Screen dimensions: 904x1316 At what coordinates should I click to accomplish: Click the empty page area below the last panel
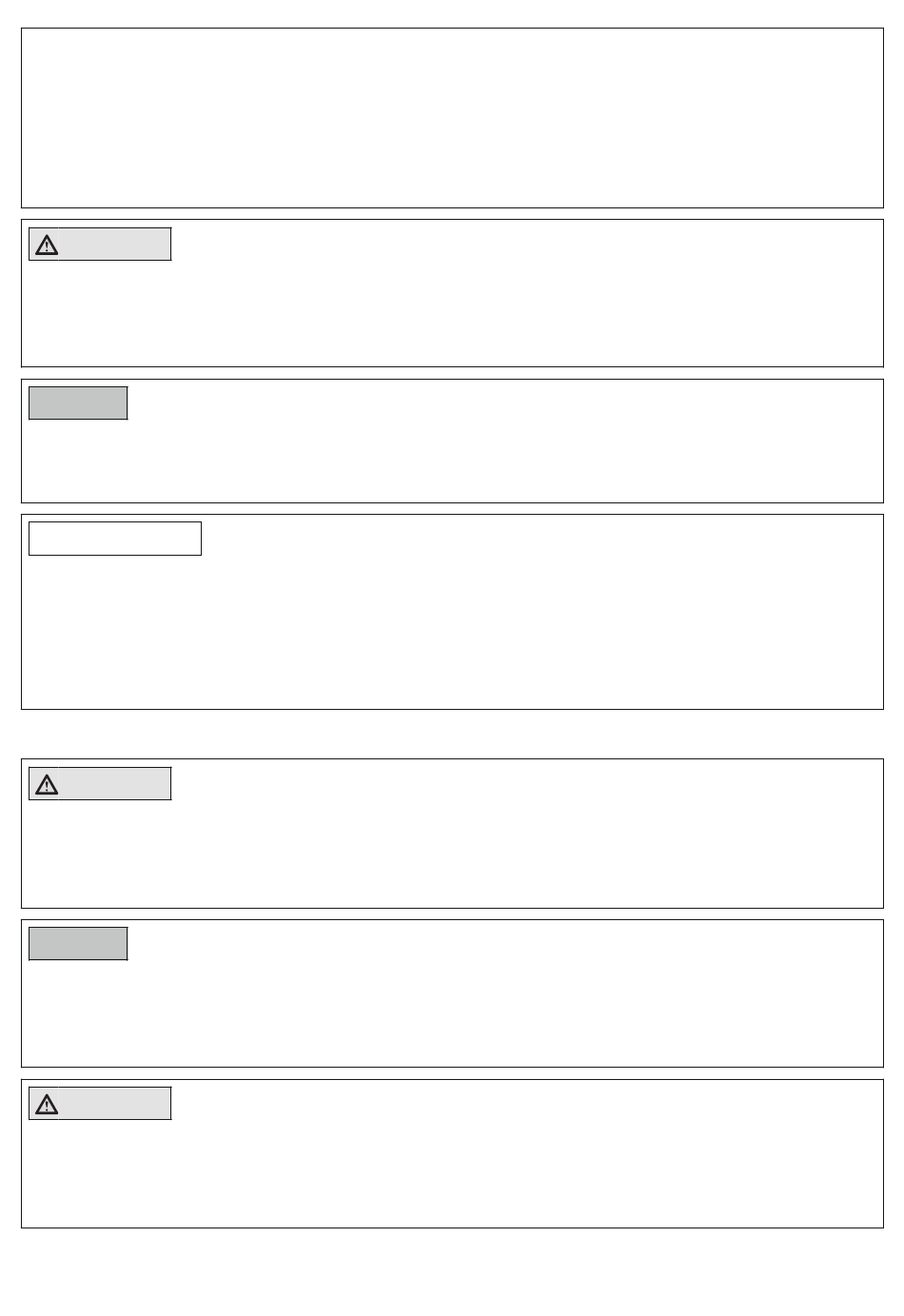tap(452, 1271)
